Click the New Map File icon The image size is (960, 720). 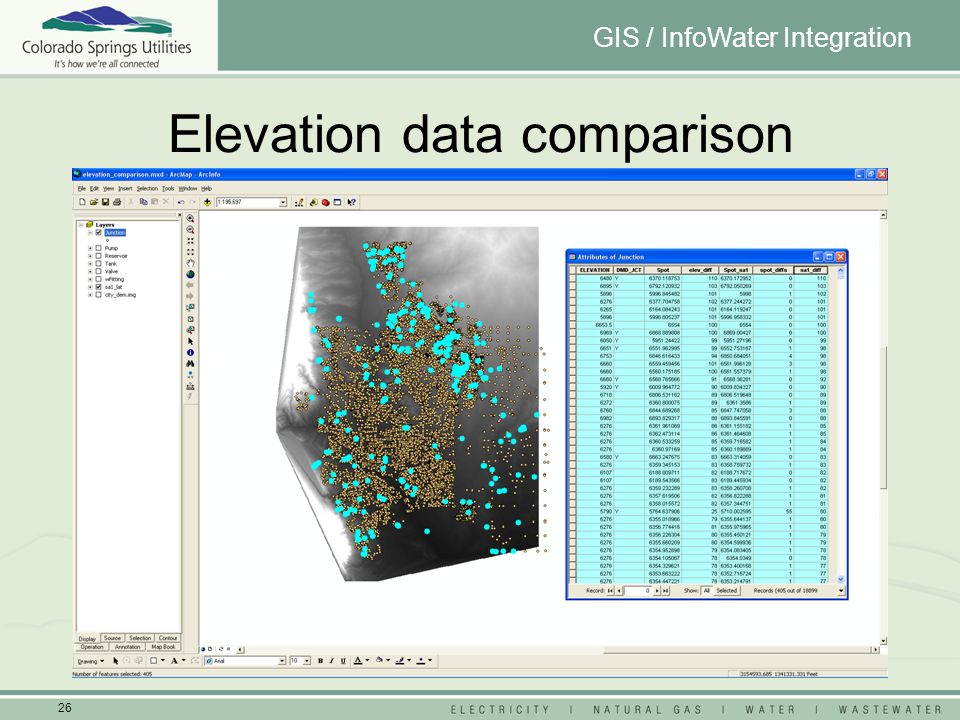(x=82, y=202)
